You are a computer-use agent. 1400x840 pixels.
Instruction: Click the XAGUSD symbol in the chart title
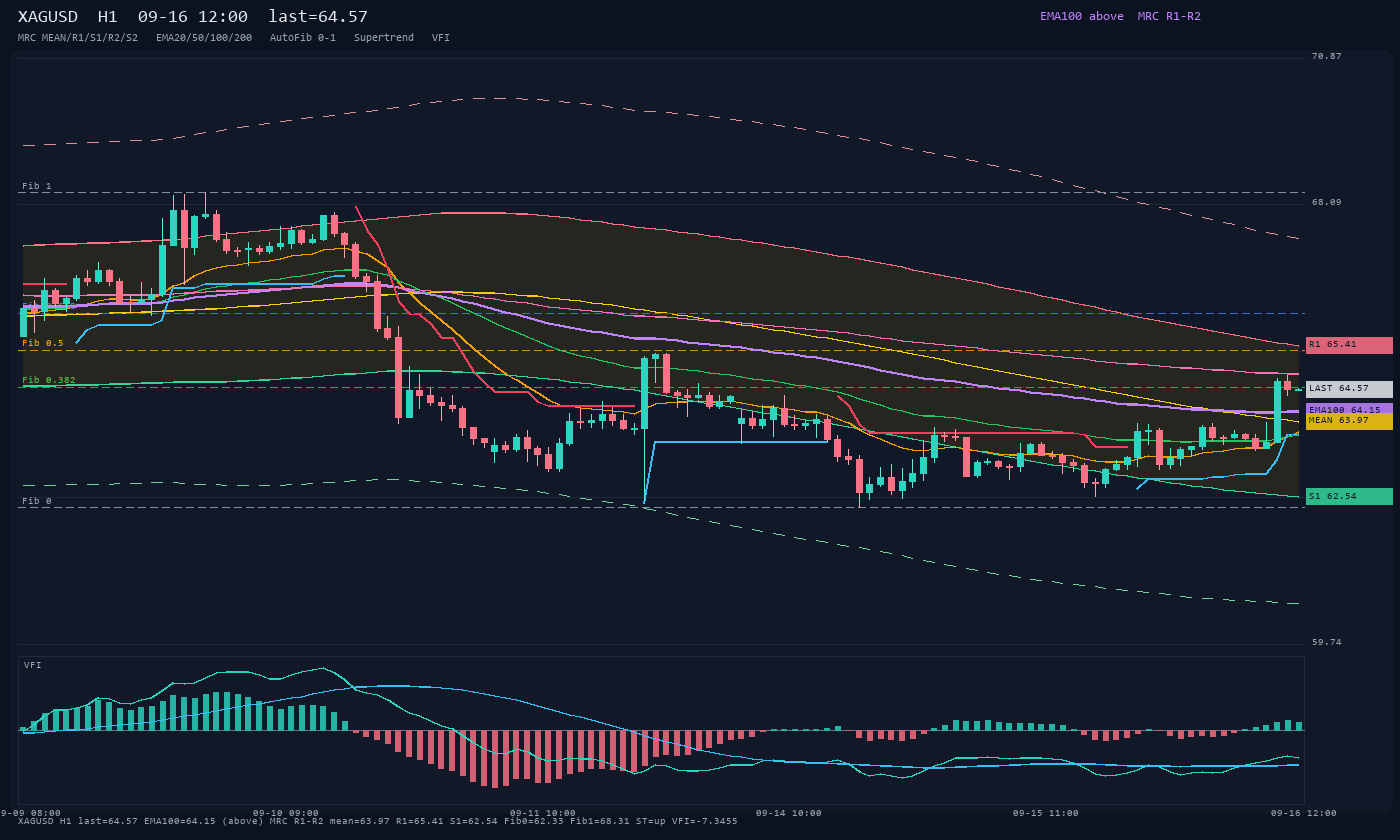[48, 17]
